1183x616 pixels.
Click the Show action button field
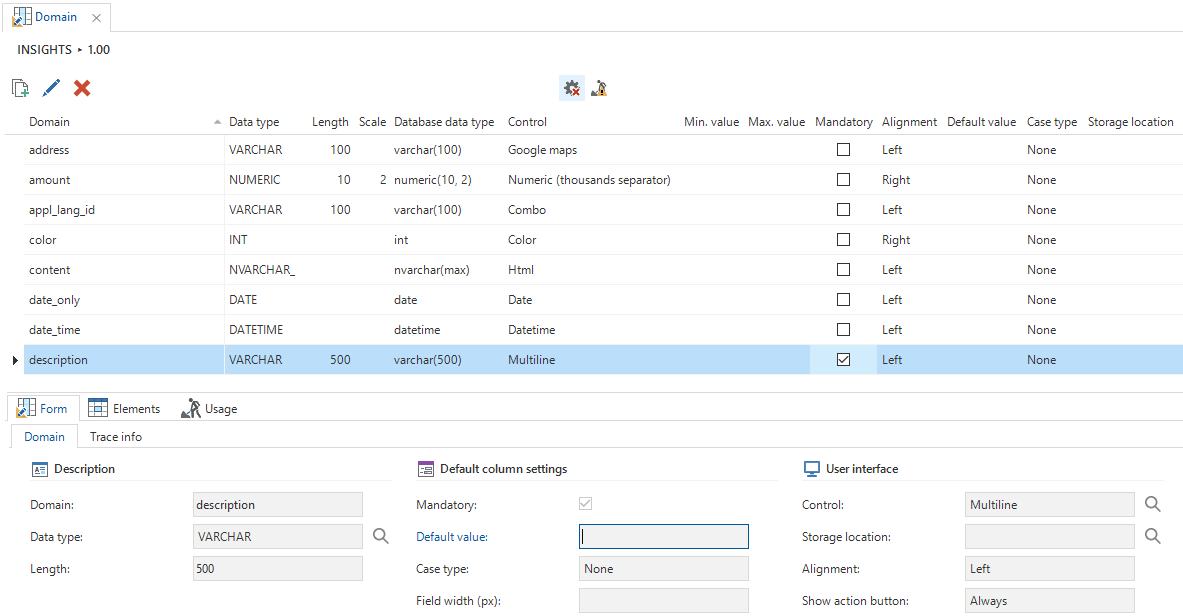[1049, 601]
